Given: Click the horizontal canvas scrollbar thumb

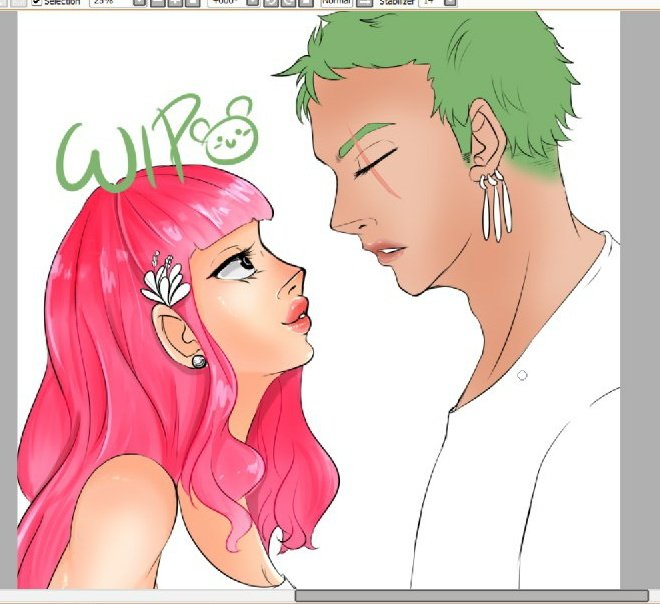Looking at the screenshot, I should tap(471, 596).
